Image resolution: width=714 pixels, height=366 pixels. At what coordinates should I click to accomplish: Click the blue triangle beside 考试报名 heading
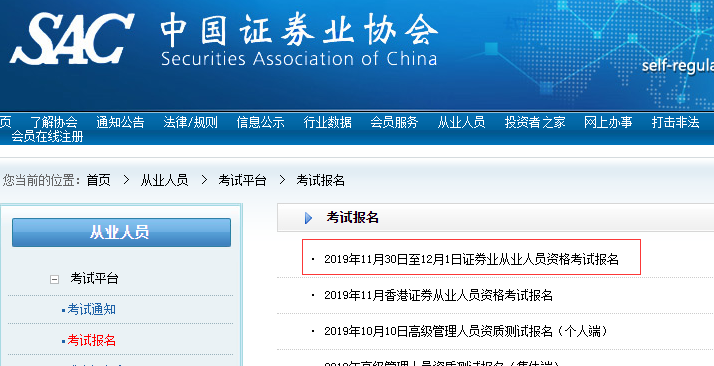(308, 218)
